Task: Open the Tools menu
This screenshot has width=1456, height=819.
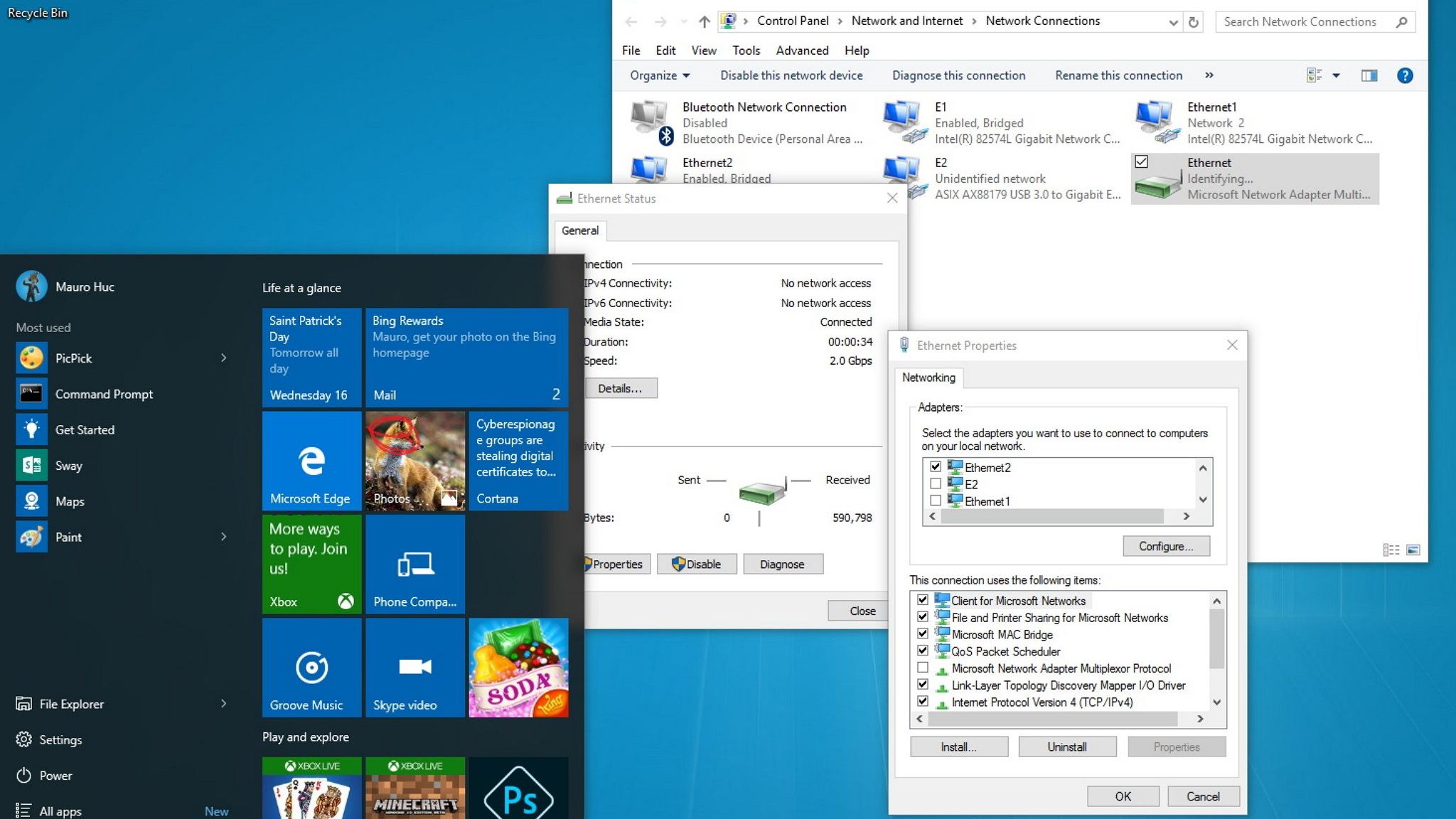Action: (x=746, y=50)
